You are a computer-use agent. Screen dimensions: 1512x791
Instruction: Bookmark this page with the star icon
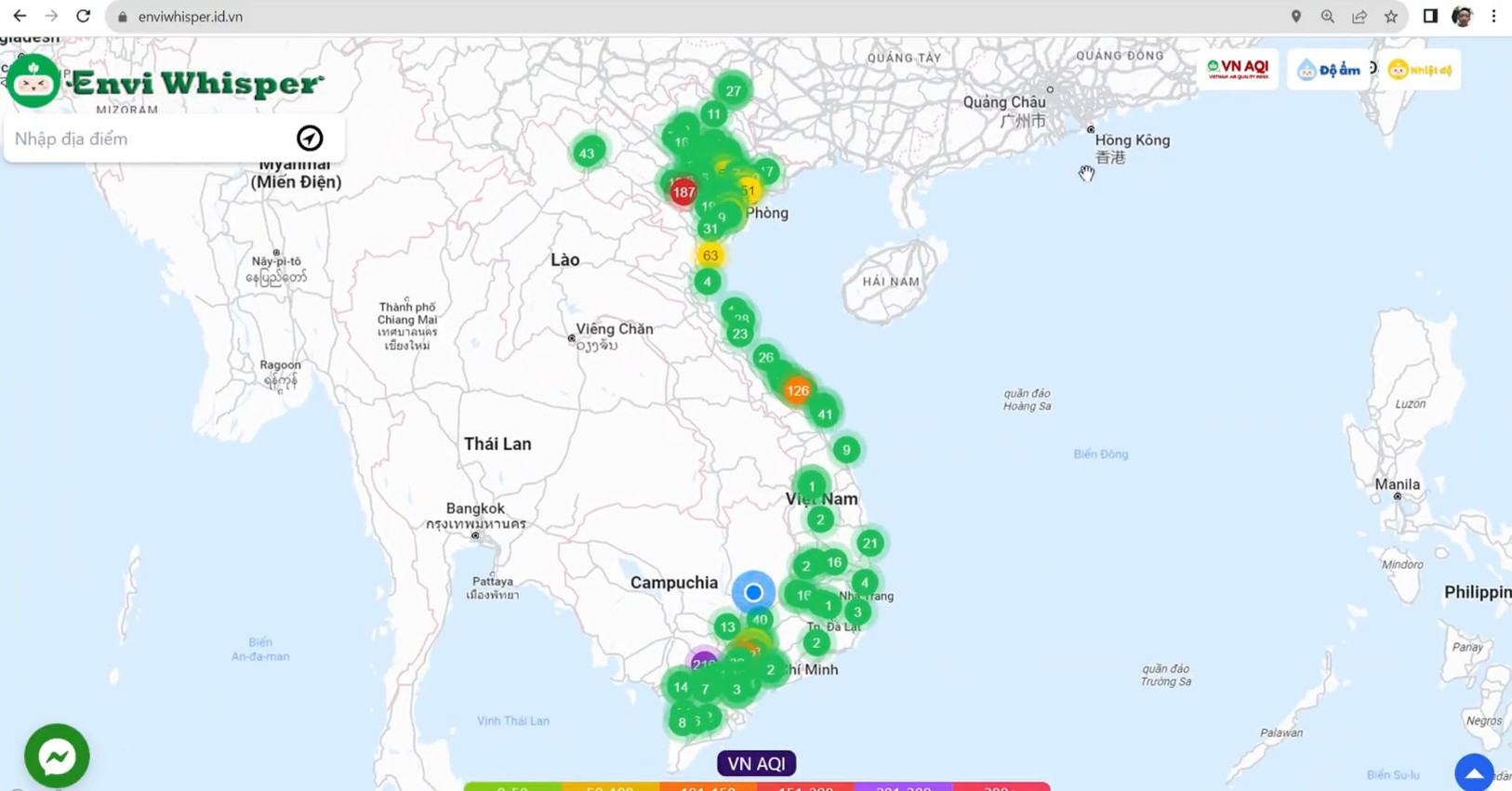pos(1390,16)
